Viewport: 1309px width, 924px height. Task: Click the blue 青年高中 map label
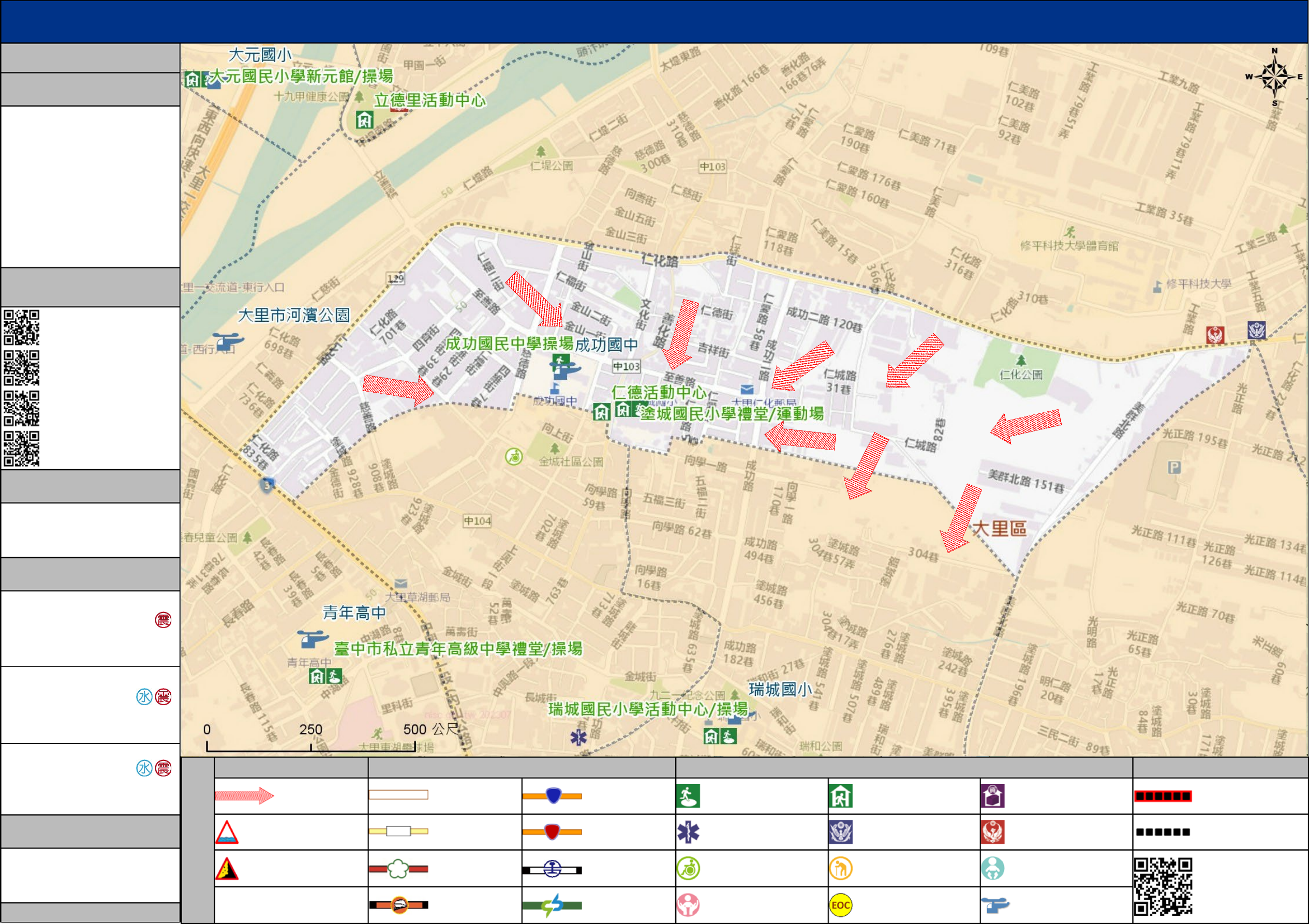[354, 613]
